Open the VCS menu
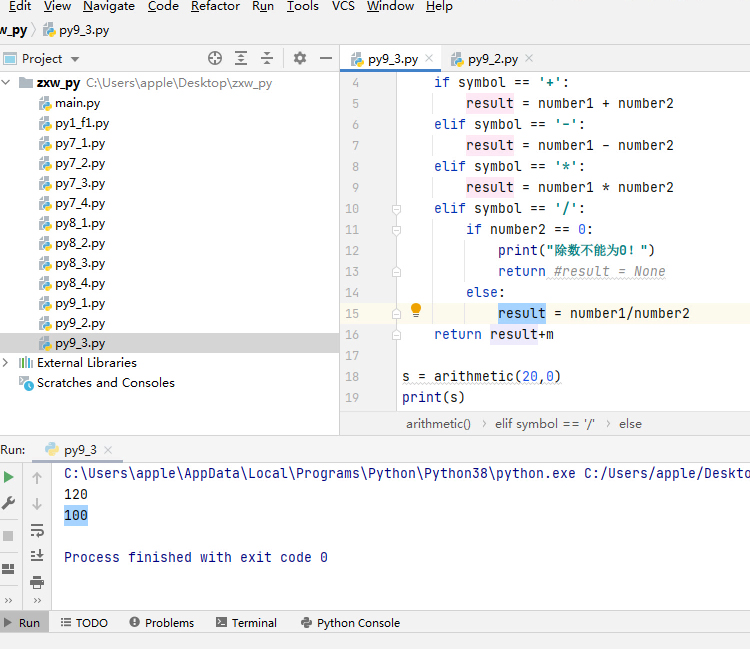750x649 pixels. 343,6
